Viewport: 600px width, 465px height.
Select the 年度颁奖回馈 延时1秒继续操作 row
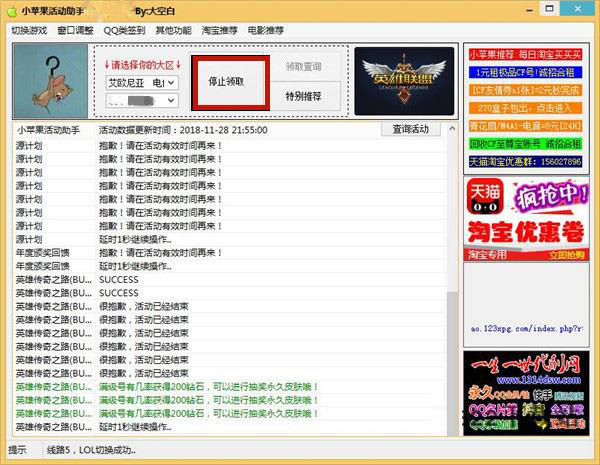[230, 266]
